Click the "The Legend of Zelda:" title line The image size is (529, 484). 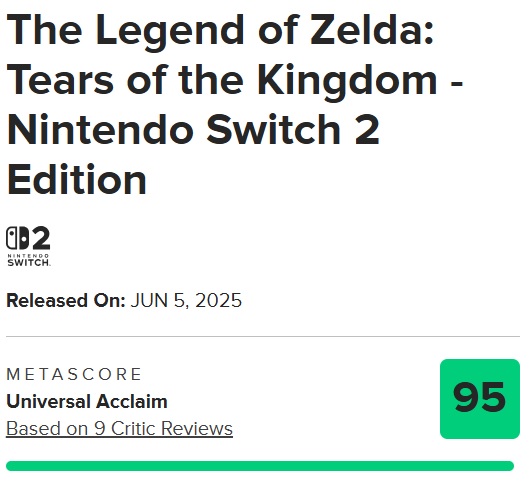coord(220,30)
